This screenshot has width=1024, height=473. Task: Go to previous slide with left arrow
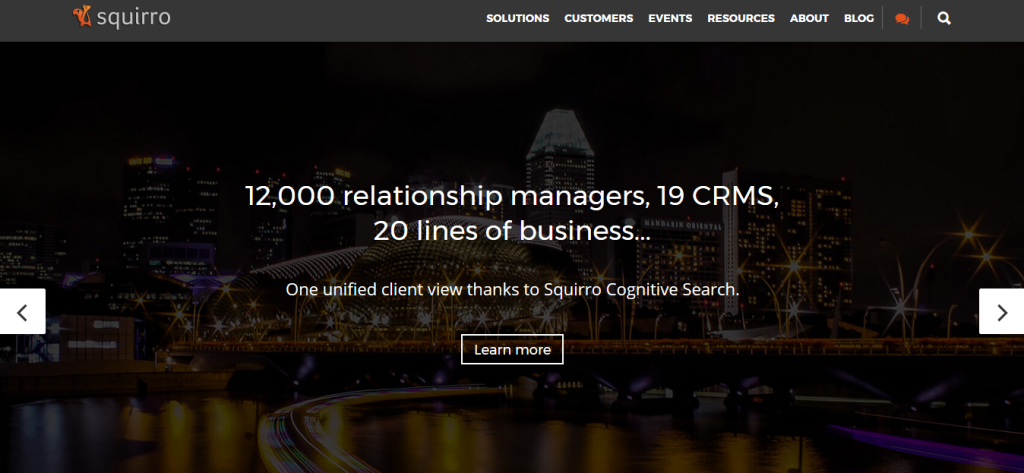22,312
